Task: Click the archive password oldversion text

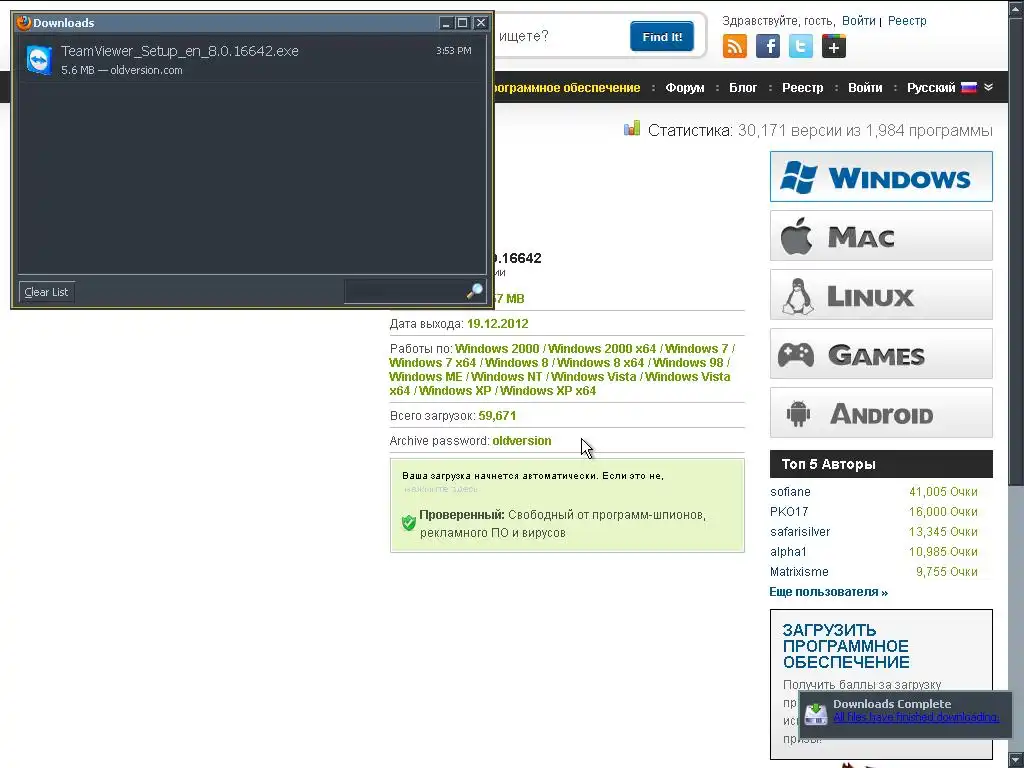Action: pyautogui.click(x=522, y=441)
